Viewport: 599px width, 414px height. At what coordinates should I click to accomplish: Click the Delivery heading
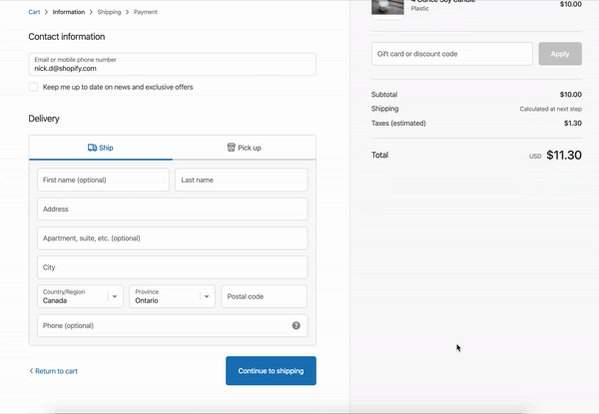click(44, 118)
